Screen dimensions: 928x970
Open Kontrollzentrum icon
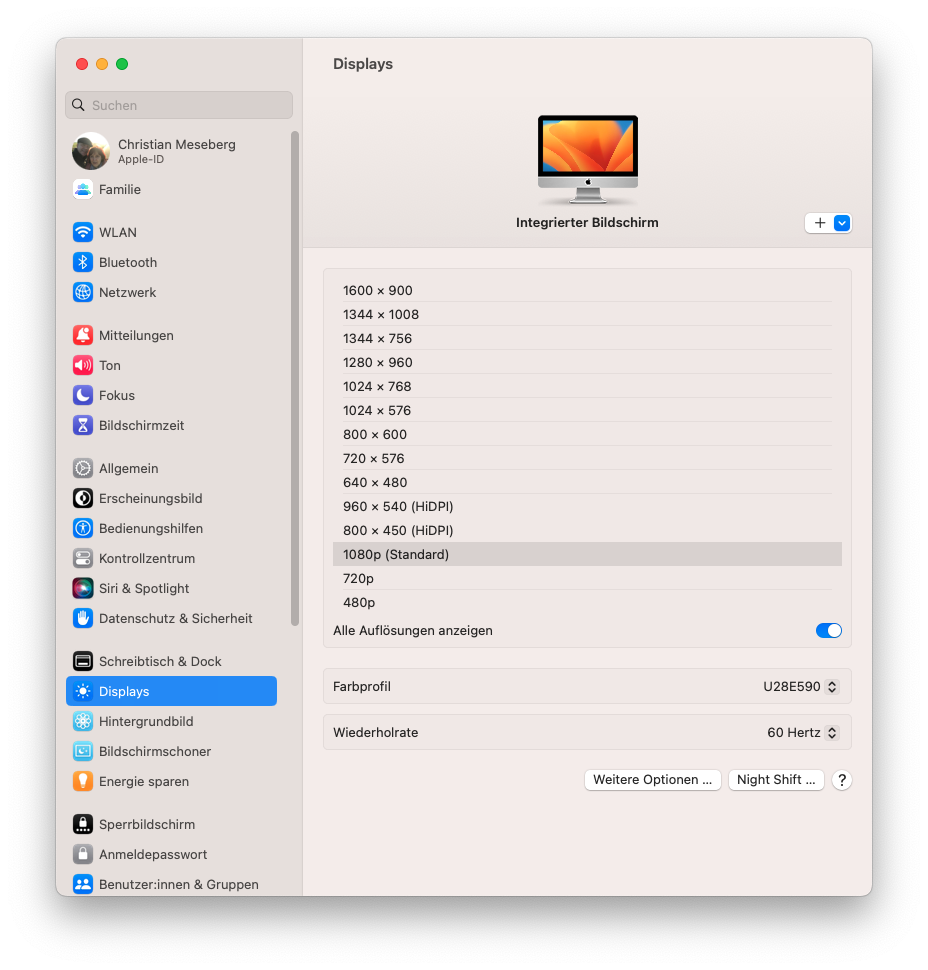pos(83,558)
